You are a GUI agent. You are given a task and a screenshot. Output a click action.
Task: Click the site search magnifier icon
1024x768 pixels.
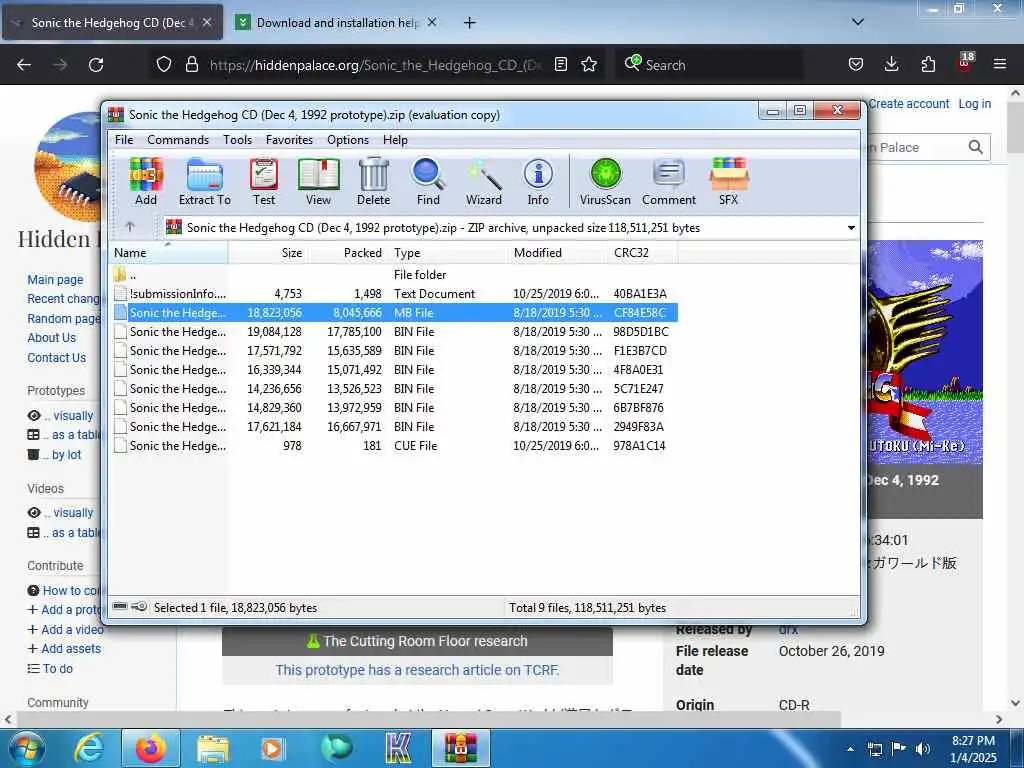click(x=975, y=147)
